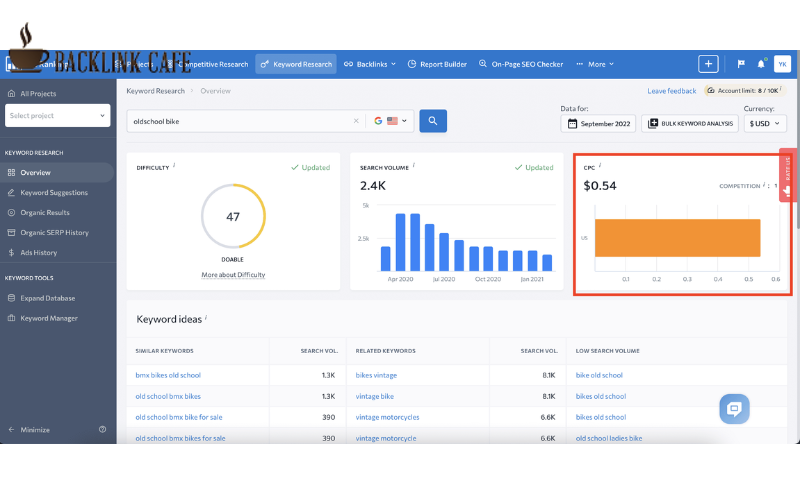Open the YK account avatar
800x500 pixels.
click(x=782, y=64)
